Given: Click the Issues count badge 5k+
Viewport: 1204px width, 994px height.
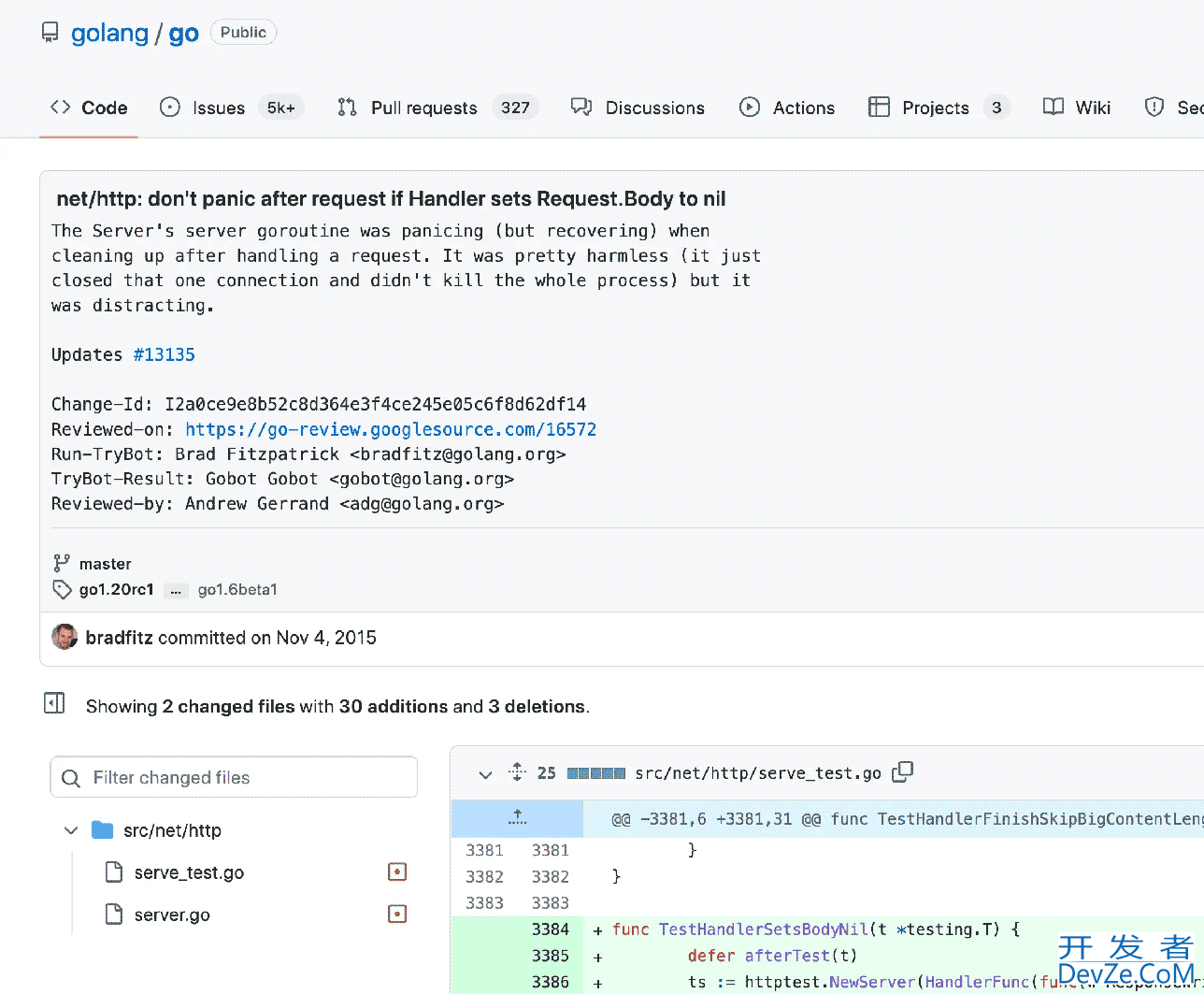Looking at the screenshot, I should [280, 108].
